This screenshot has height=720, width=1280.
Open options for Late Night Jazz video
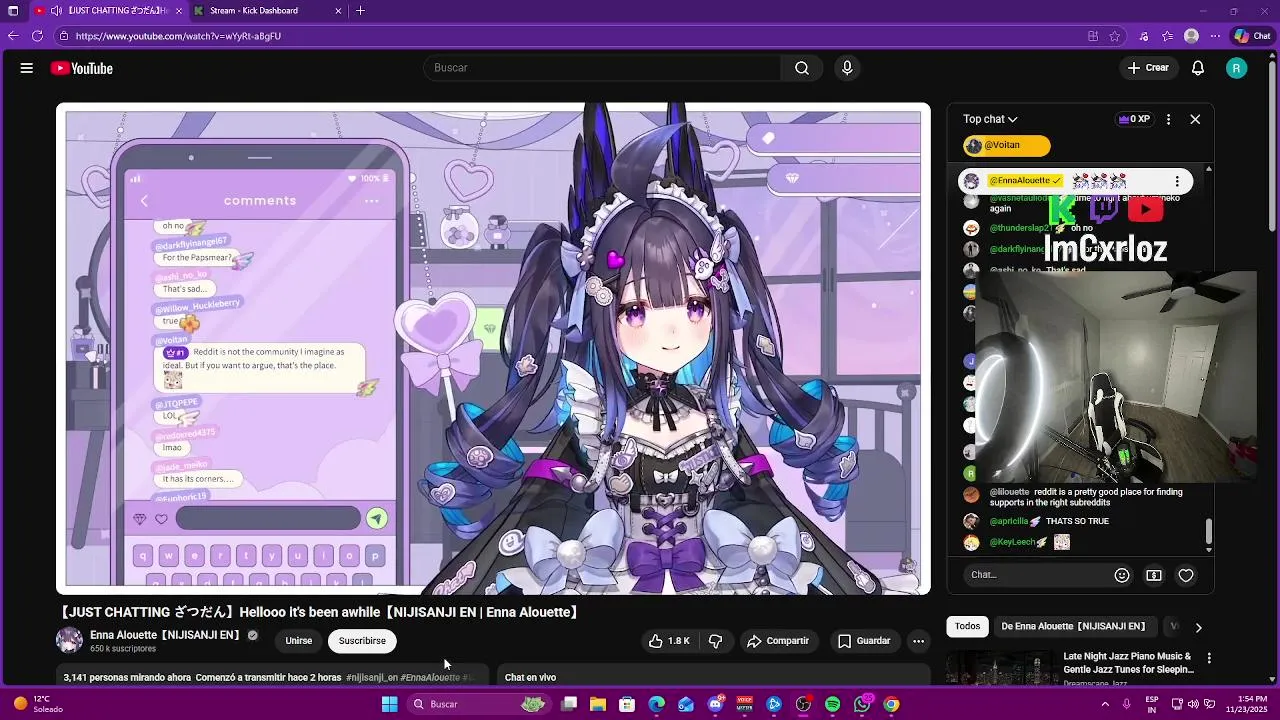tap(1209, 658)
